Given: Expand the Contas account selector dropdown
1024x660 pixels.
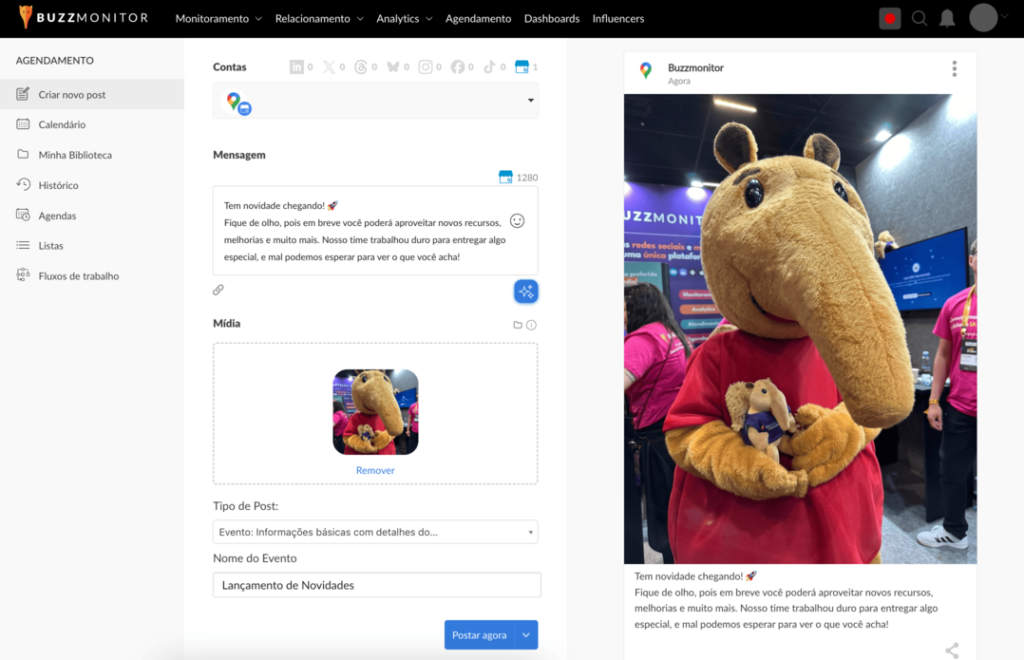Looking at the screenshot, I should point(530,101).
